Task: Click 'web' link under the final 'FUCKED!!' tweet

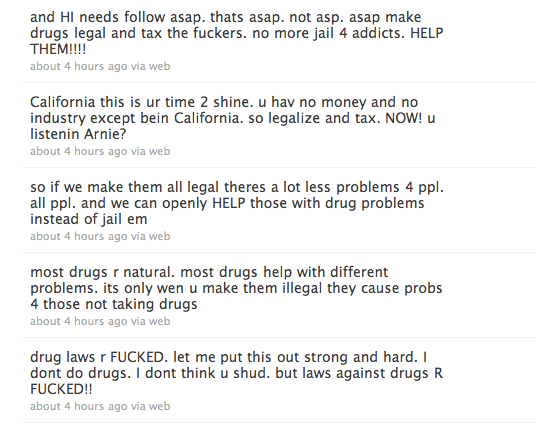Action: click(159, 406)
